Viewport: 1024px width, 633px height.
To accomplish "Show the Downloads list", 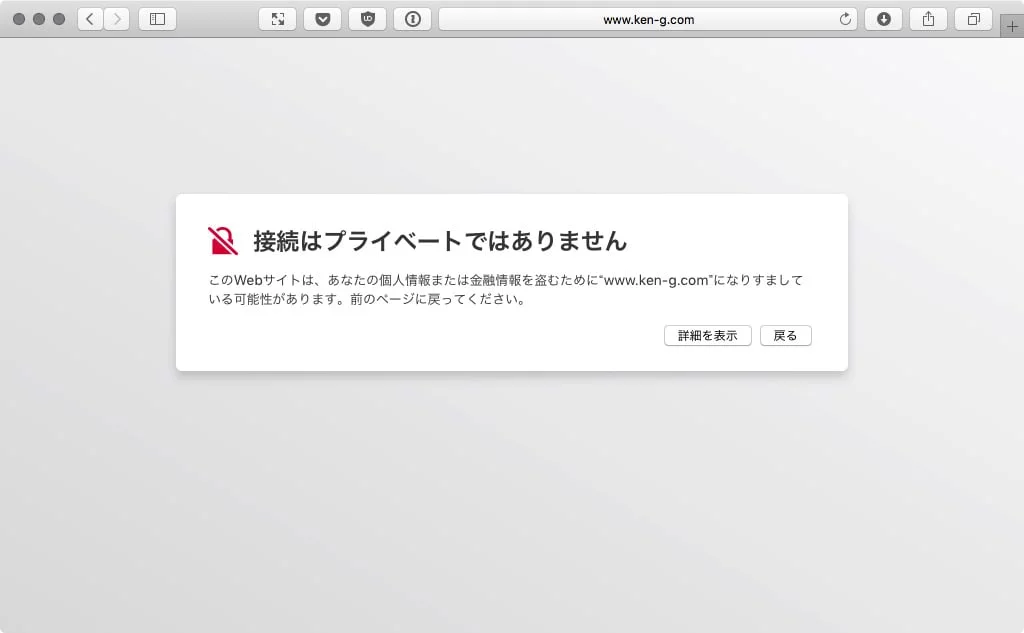I will tap(883, 18).
